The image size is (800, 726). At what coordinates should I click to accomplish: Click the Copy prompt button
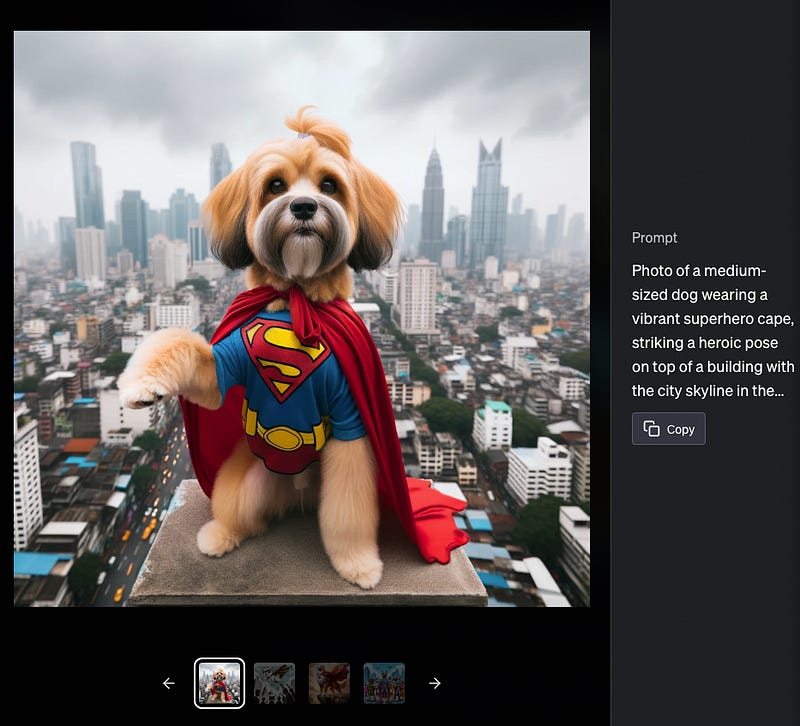pyautogui.click(x=668, y=429)
